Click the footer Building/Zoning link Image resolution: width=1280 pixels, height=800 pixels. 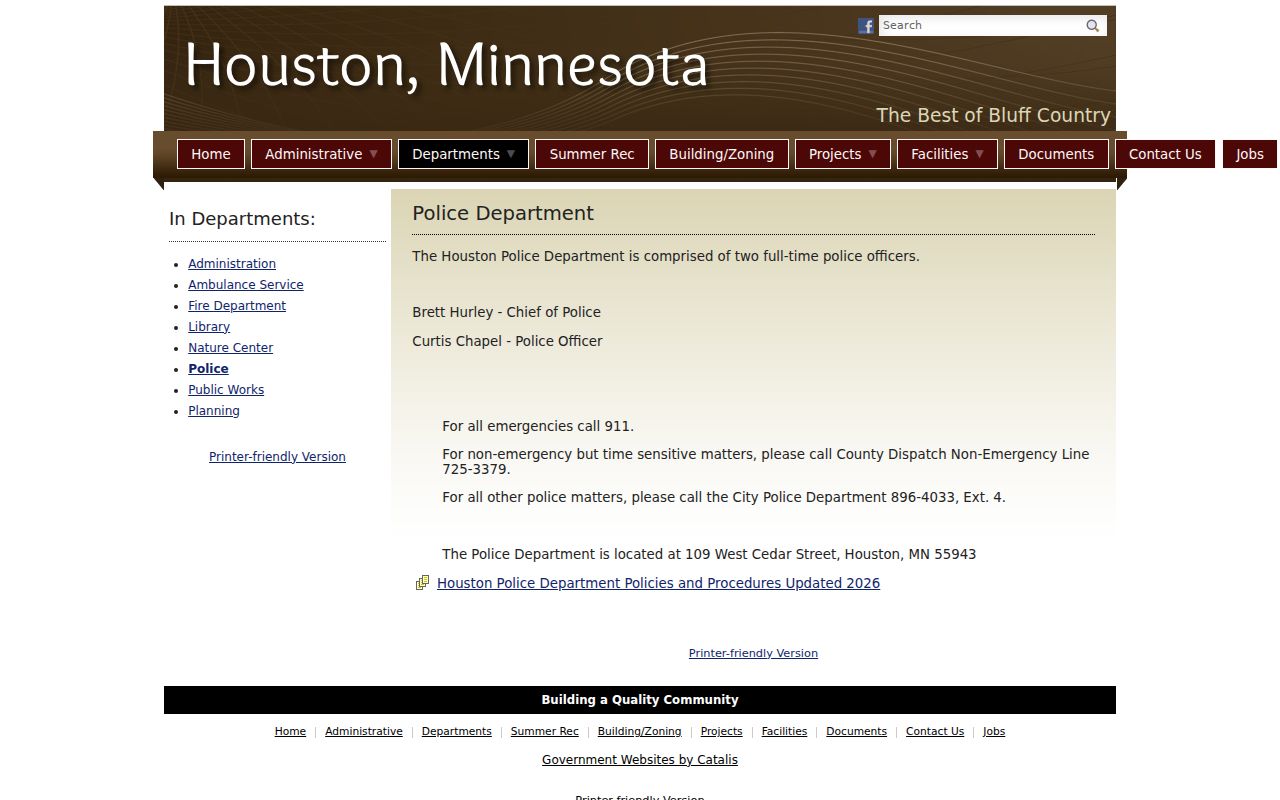tap(640, 732)
